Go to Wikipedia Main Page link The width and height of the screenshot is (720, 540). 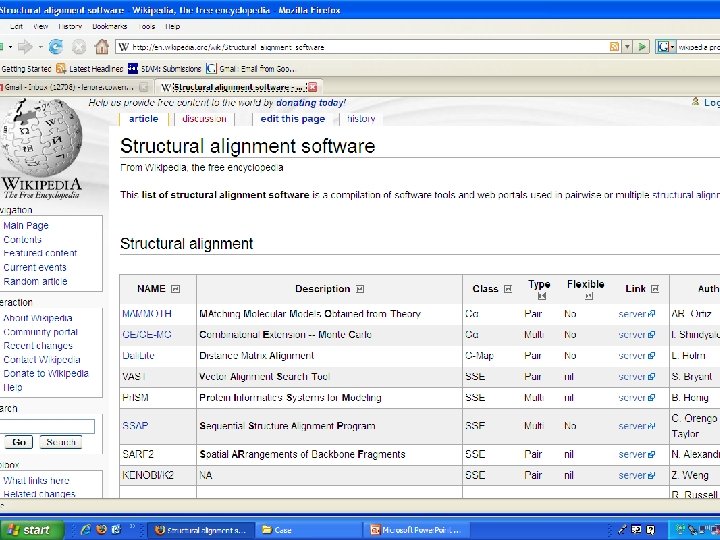coord(26,225)
